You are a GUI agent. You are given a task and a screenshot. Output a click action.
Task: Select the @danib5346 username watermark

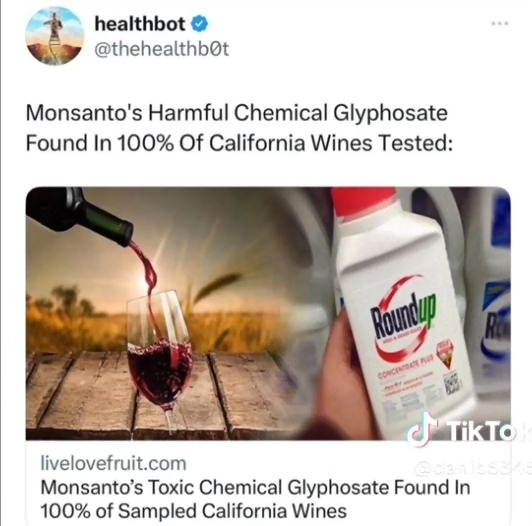(x=473, y=469)
